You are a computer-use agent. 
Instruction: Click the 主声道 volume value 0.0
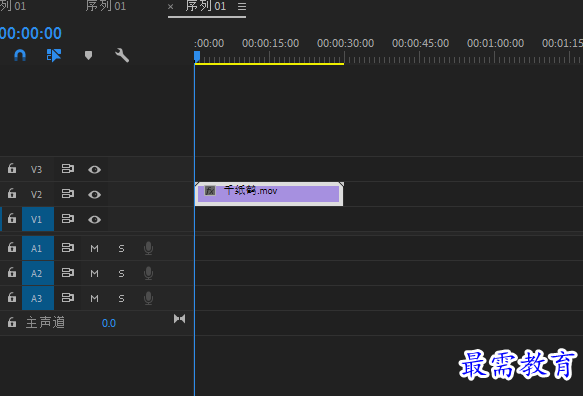109,323
